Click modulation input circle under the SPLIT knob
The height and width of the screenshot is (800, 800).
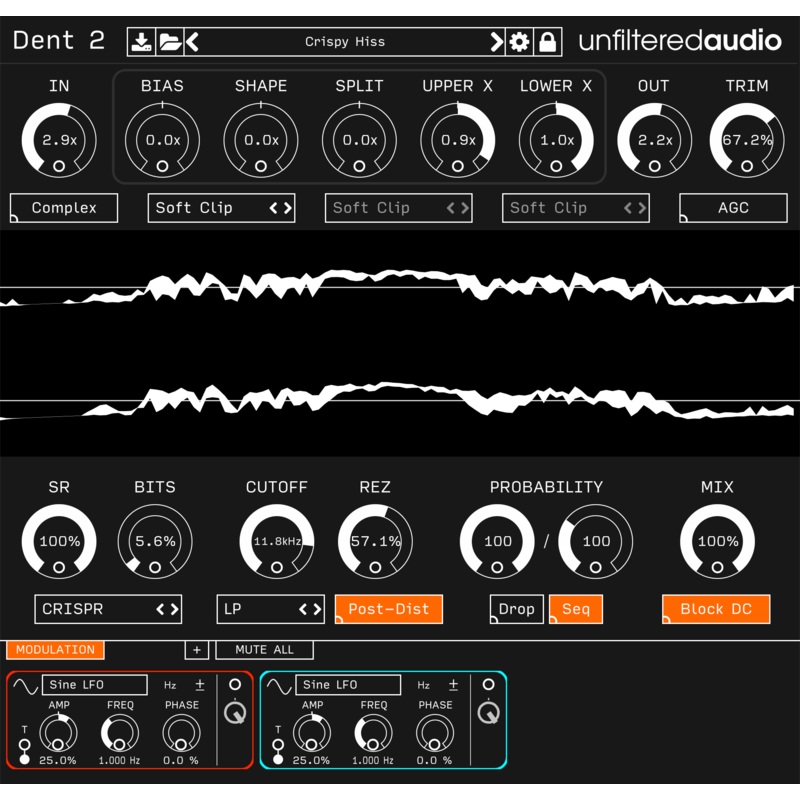pyautogui.click(x=359, y=166)
